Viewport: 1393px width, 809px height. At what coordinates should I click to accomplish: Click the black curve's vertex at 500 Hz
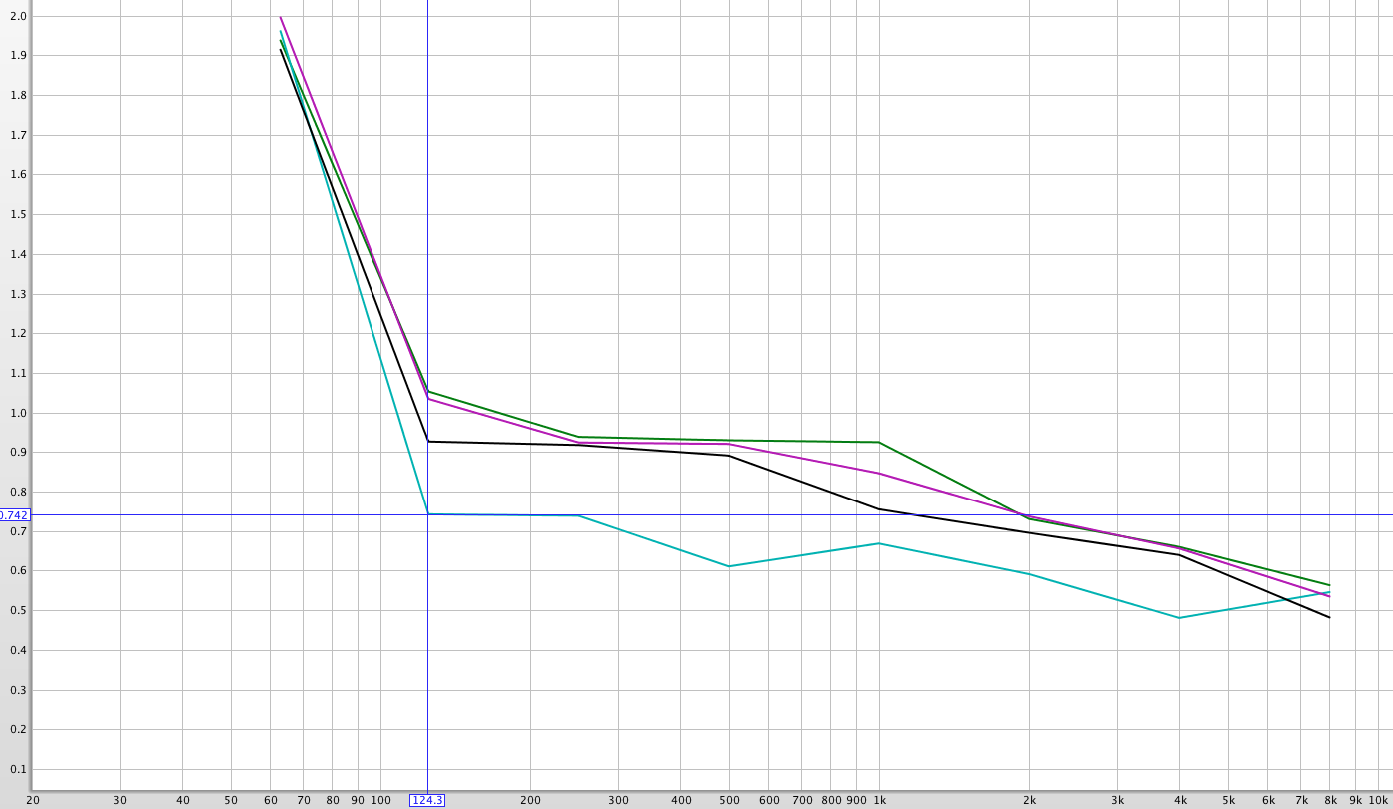(x=729, y=456)
